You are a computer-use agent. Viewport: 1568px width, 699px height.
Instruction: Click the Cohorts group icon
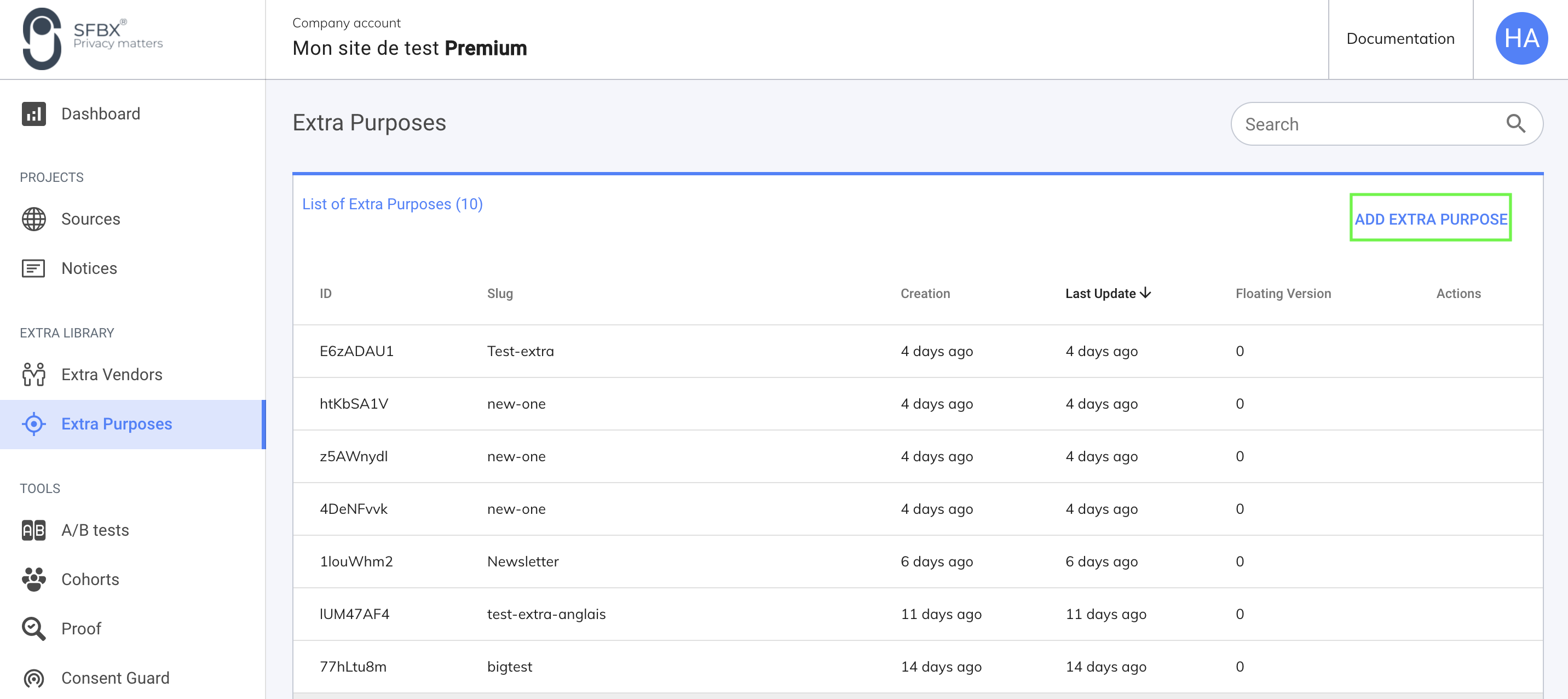tap(33, 580)
